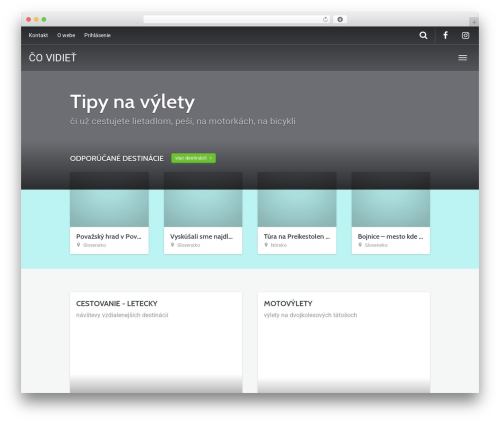Open MOTOVÝLETY section heading

point(288,303)
